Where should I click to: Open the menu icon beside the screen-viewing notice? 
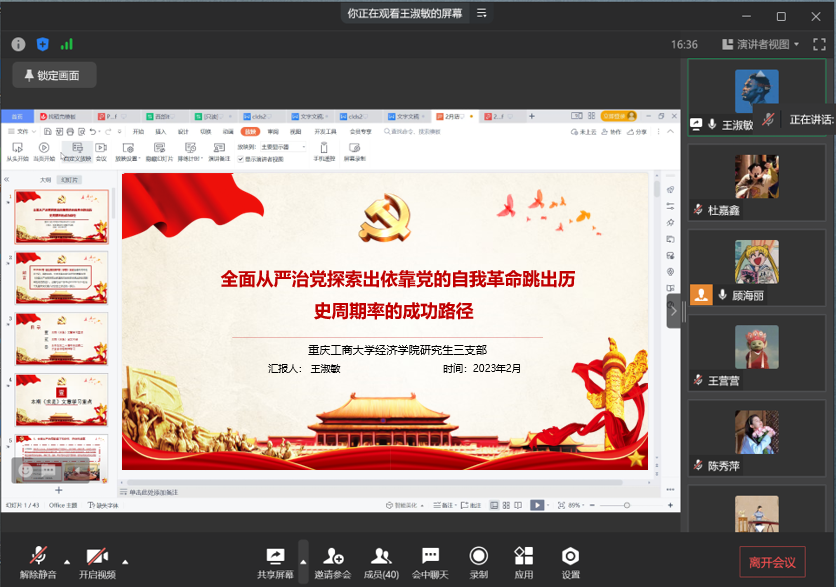tap(482, 13)
